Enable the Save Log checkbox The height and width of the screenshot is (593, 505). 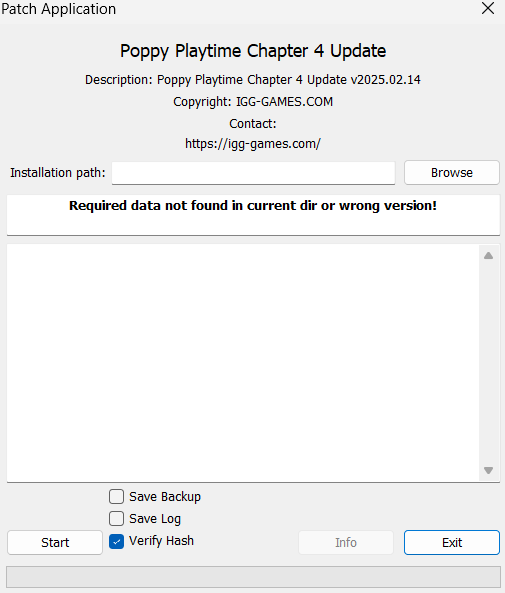(x=117, y=518)
